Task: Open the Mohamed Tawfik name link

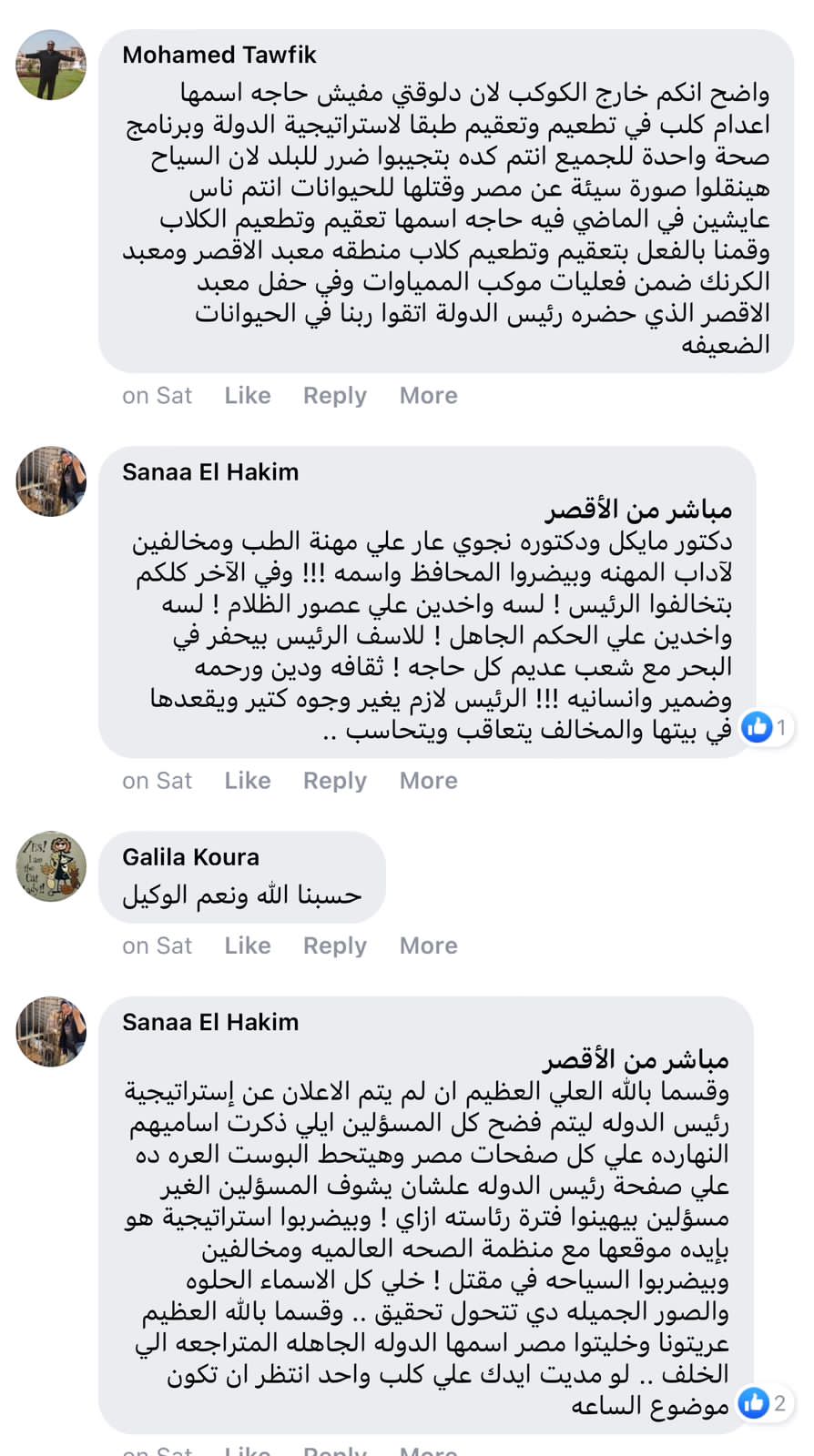Action: pyautogui.click(x=219, y=56)
